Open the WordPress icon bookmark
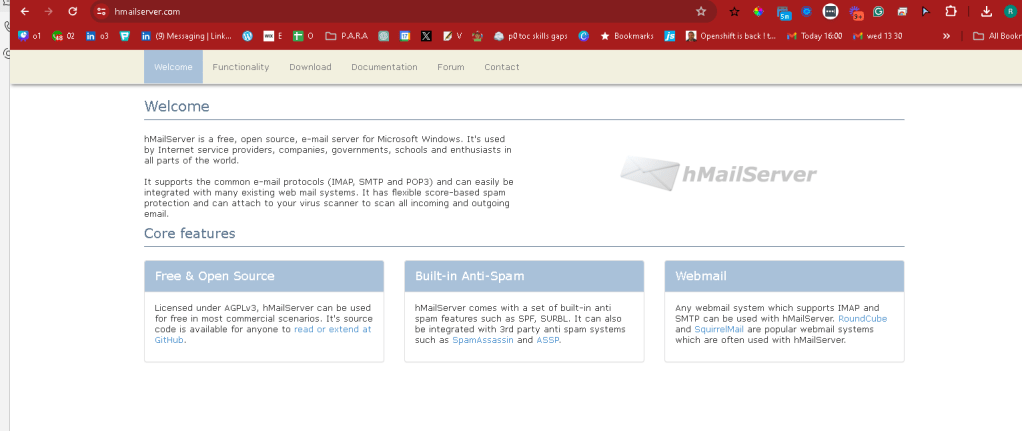The width and height of the screenshot is (1022, 431). [247, 36]
